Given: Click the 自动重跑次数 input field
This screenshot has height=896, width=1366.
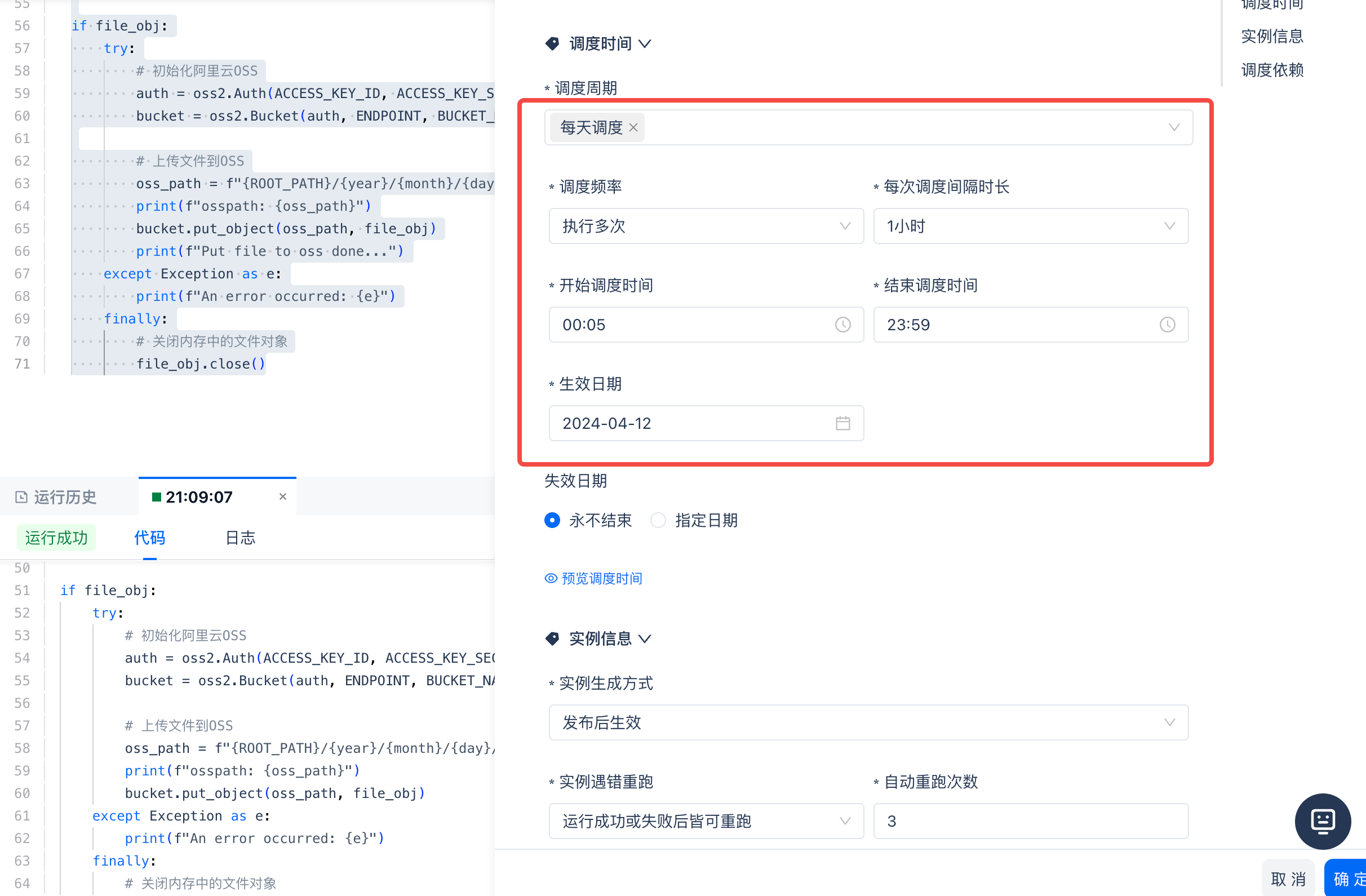Looking at the screenshot, I should pos(1030,822).
